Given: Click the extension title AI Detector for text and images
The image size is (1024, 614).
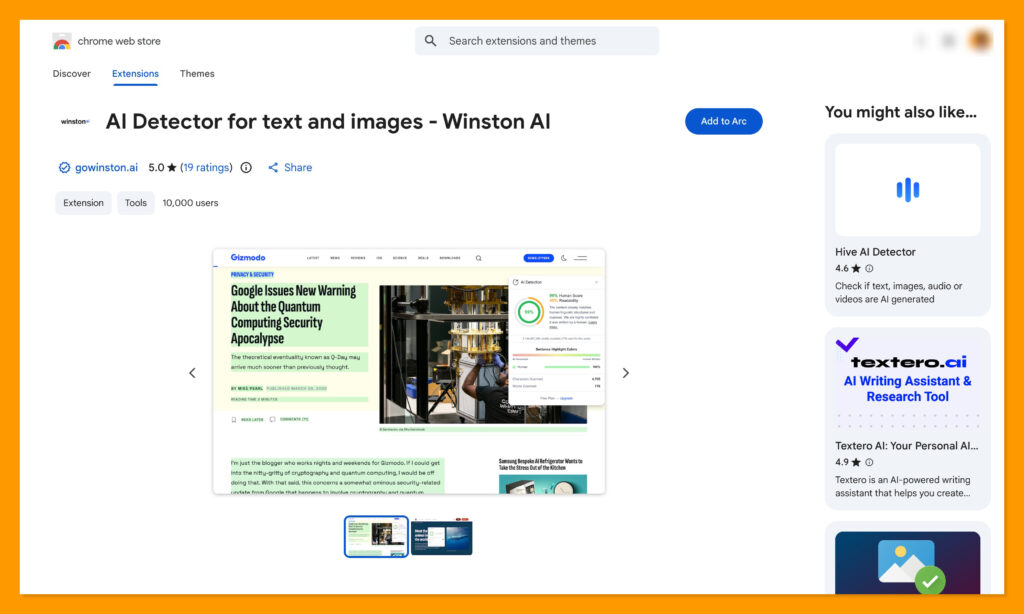Looking at the screenshot, I should pyautogui.click(x=328, y=121).
